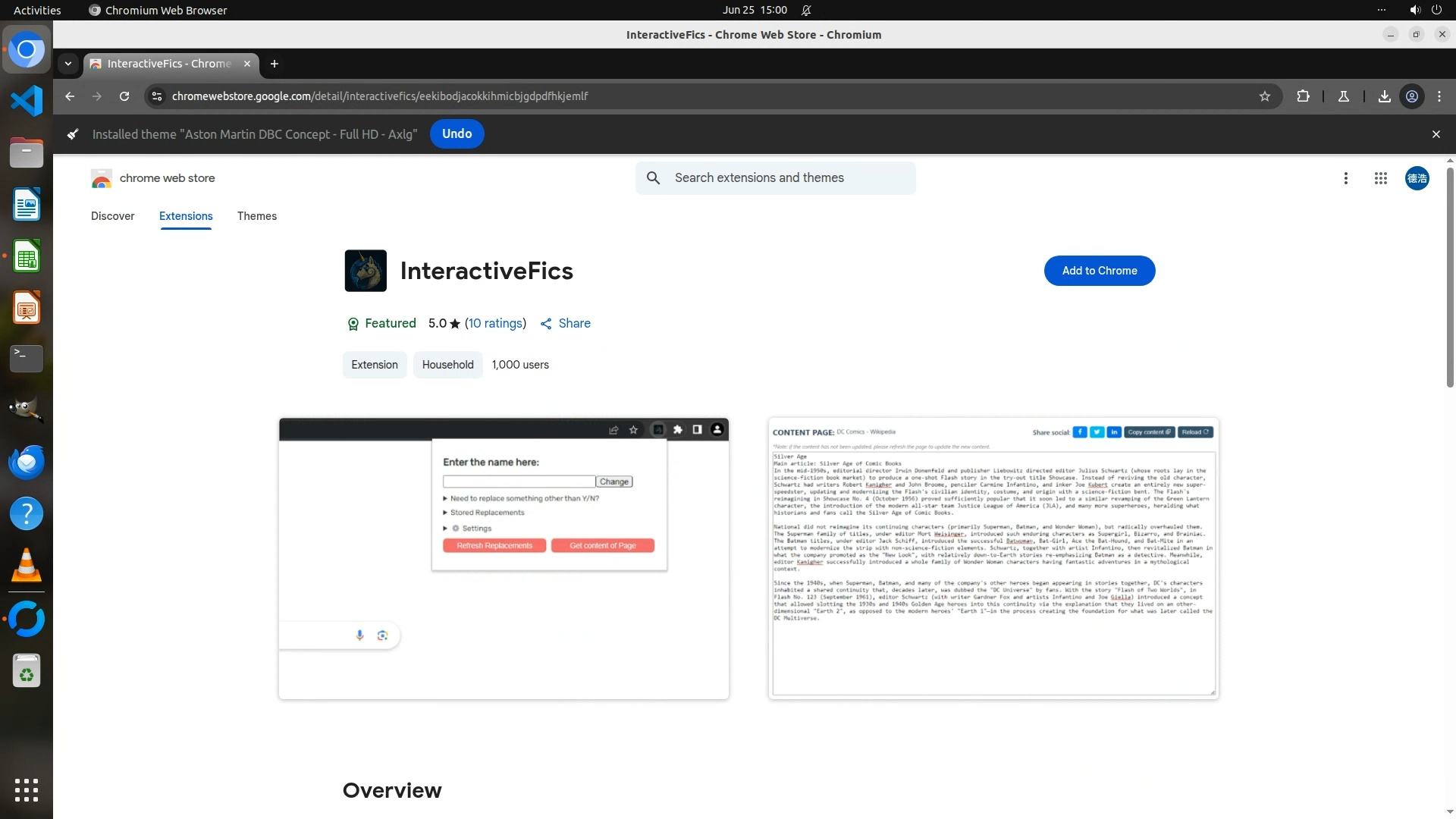Viewport: 1456px width, 819px height.
Task: Open Chrome Labs flask icon
Action: point(1343,96)
